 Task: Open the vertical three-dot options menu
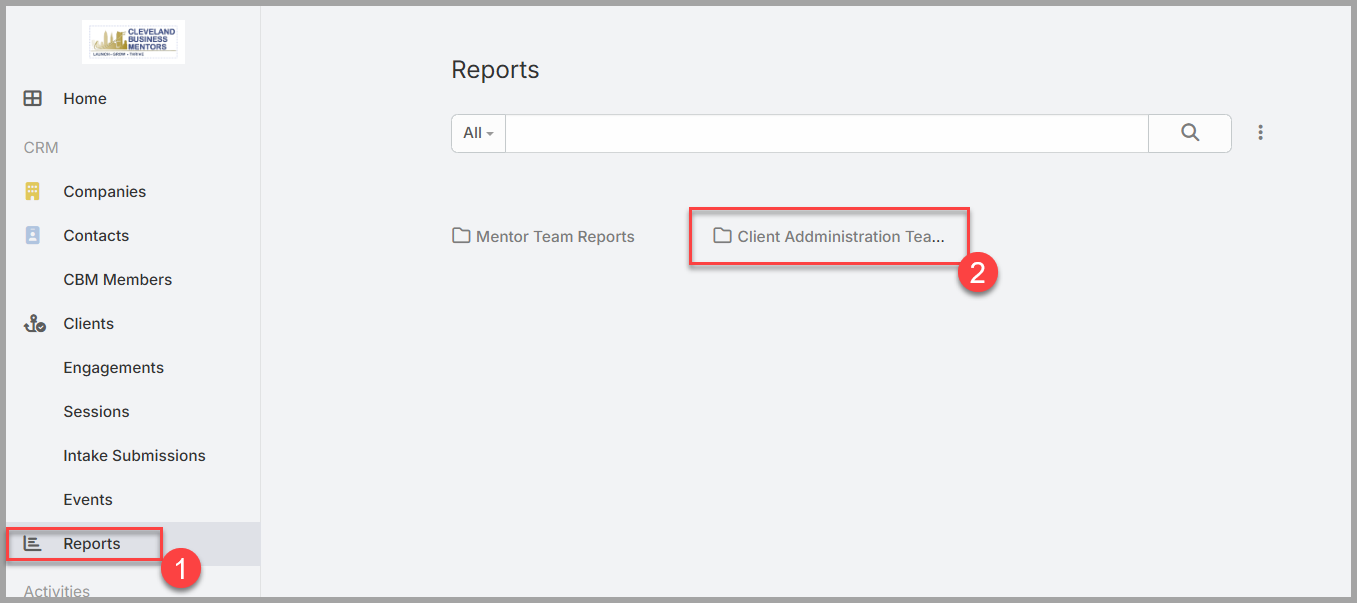tap(1261, 133)
